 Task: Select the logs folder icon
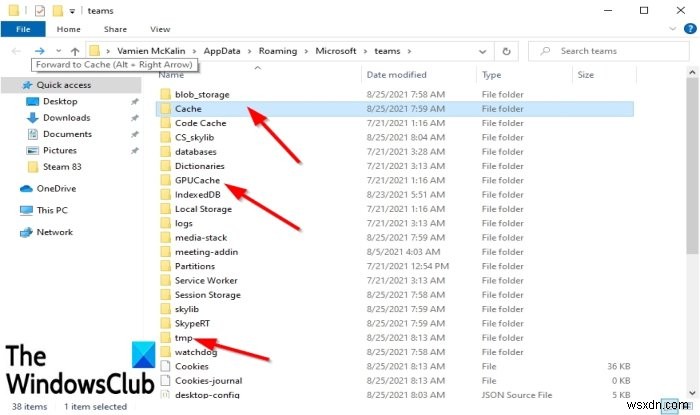pyautogui.click(x=166, y=223)
